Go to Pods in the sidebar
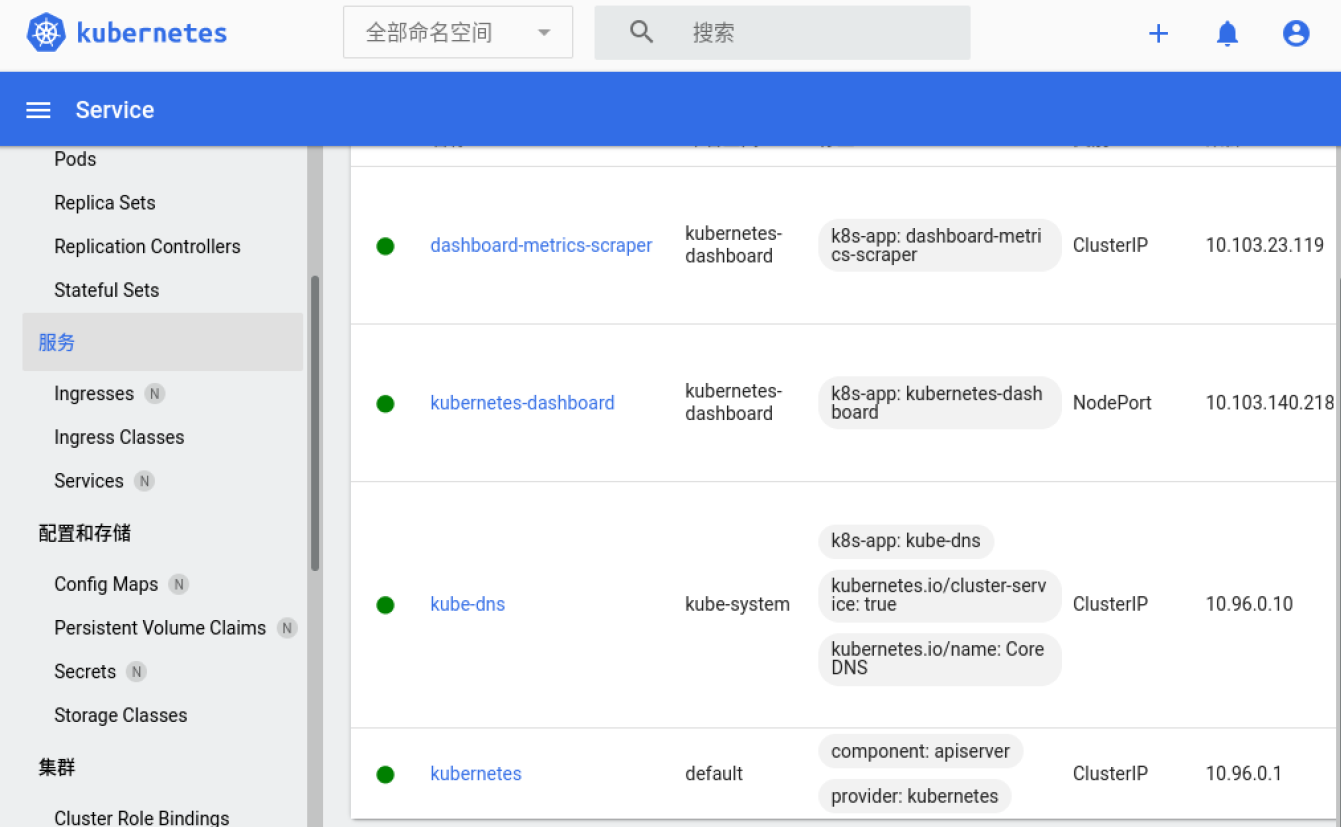Screen dimensions: 1341x827 [x=75, y=159]
